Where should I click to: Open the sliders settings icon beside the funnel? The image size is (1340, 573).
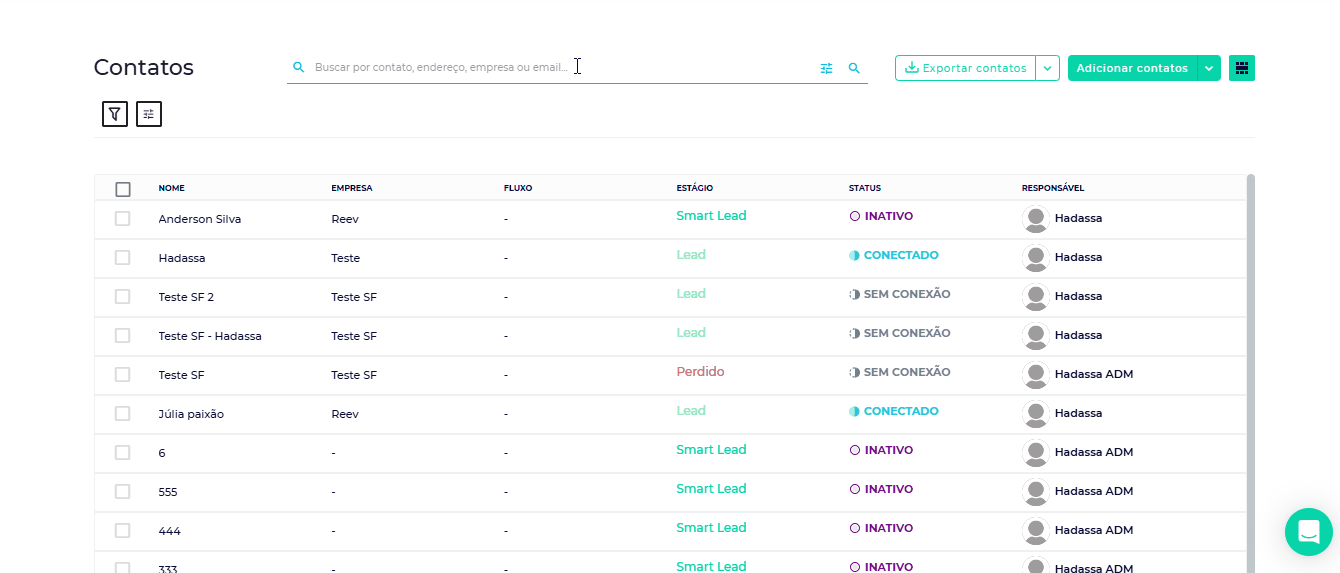(x=149, y=114)
